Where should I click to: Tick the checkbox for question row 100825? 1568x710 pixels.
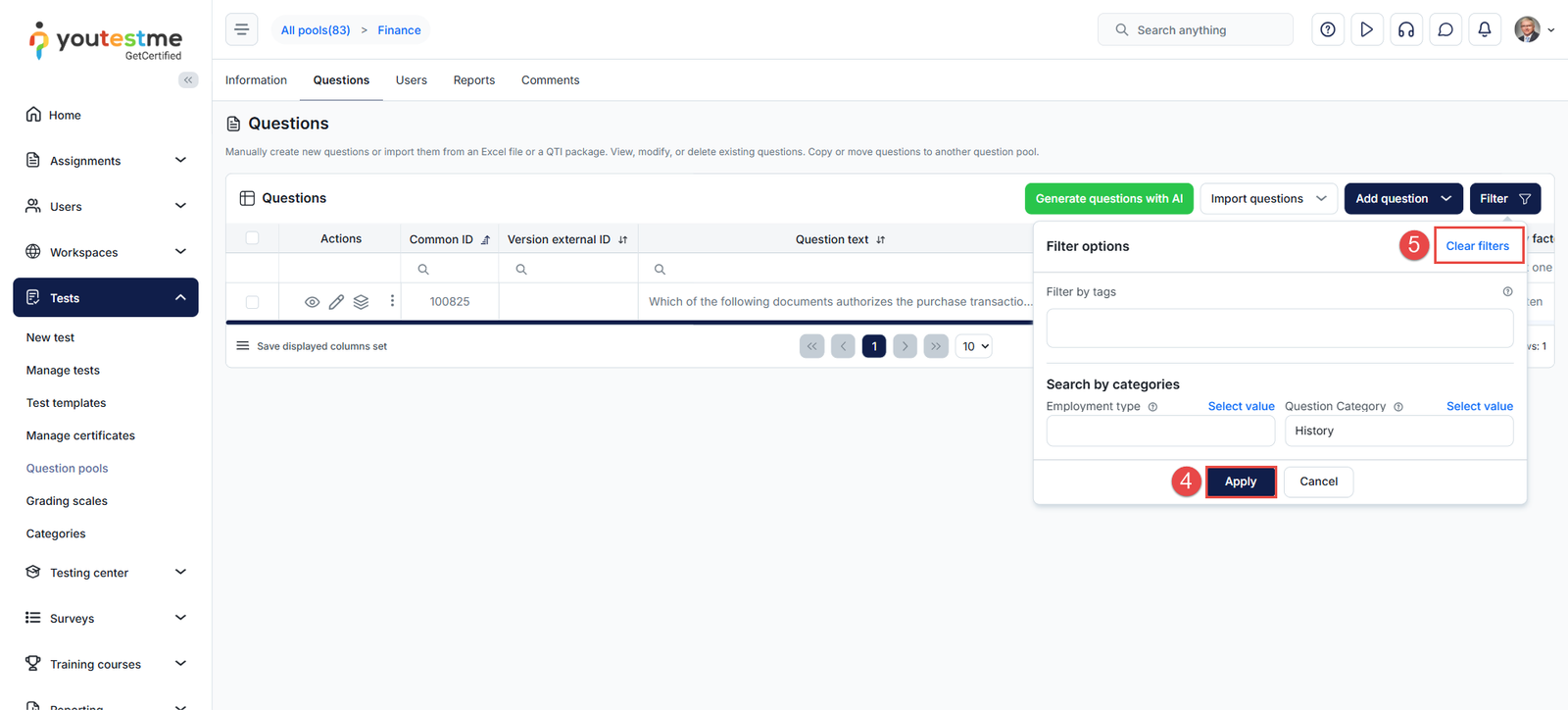[x=252, y=302]
